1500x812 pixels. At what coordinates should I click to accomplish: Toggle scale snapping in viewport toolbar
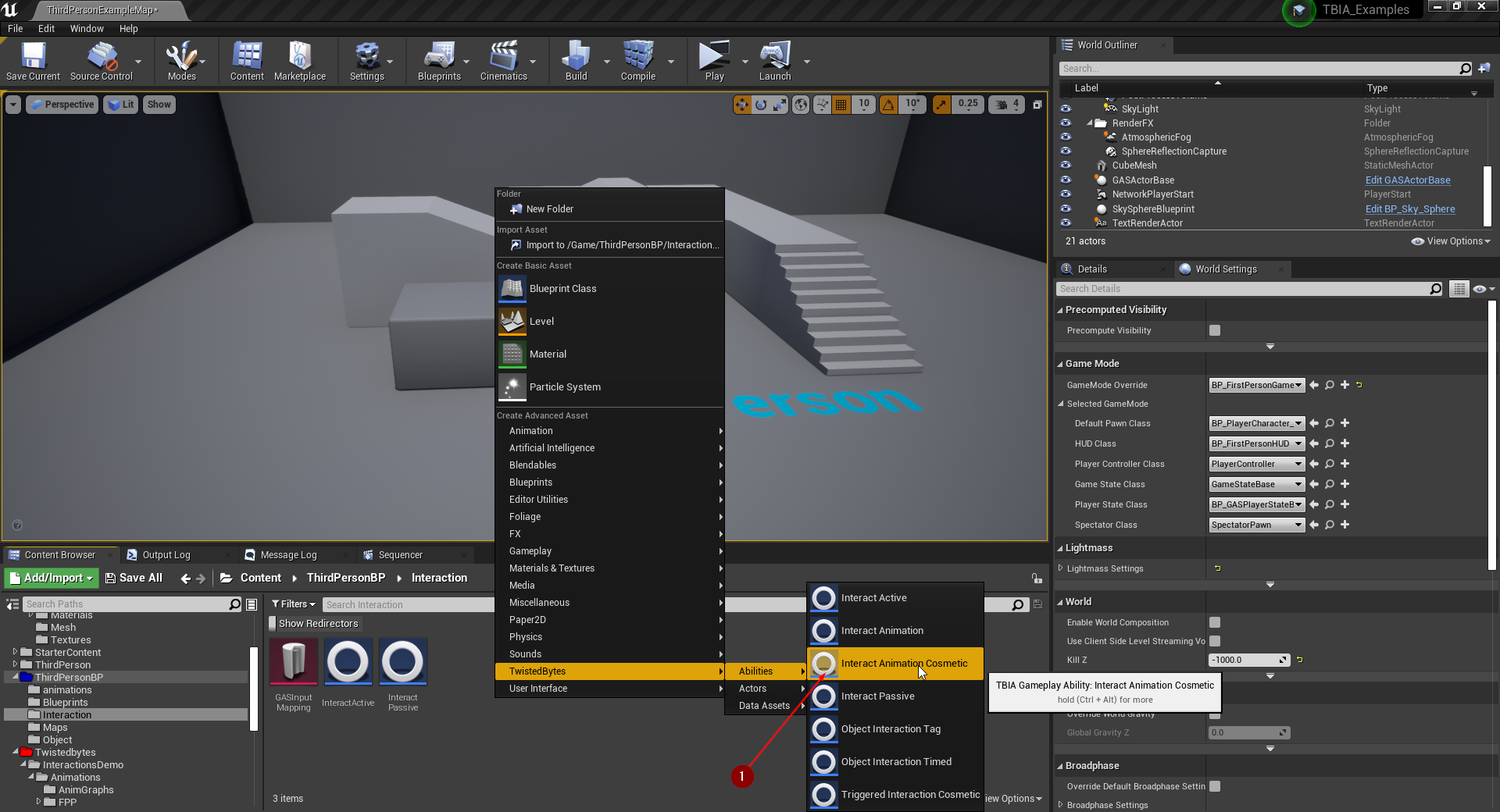point(941,104)
